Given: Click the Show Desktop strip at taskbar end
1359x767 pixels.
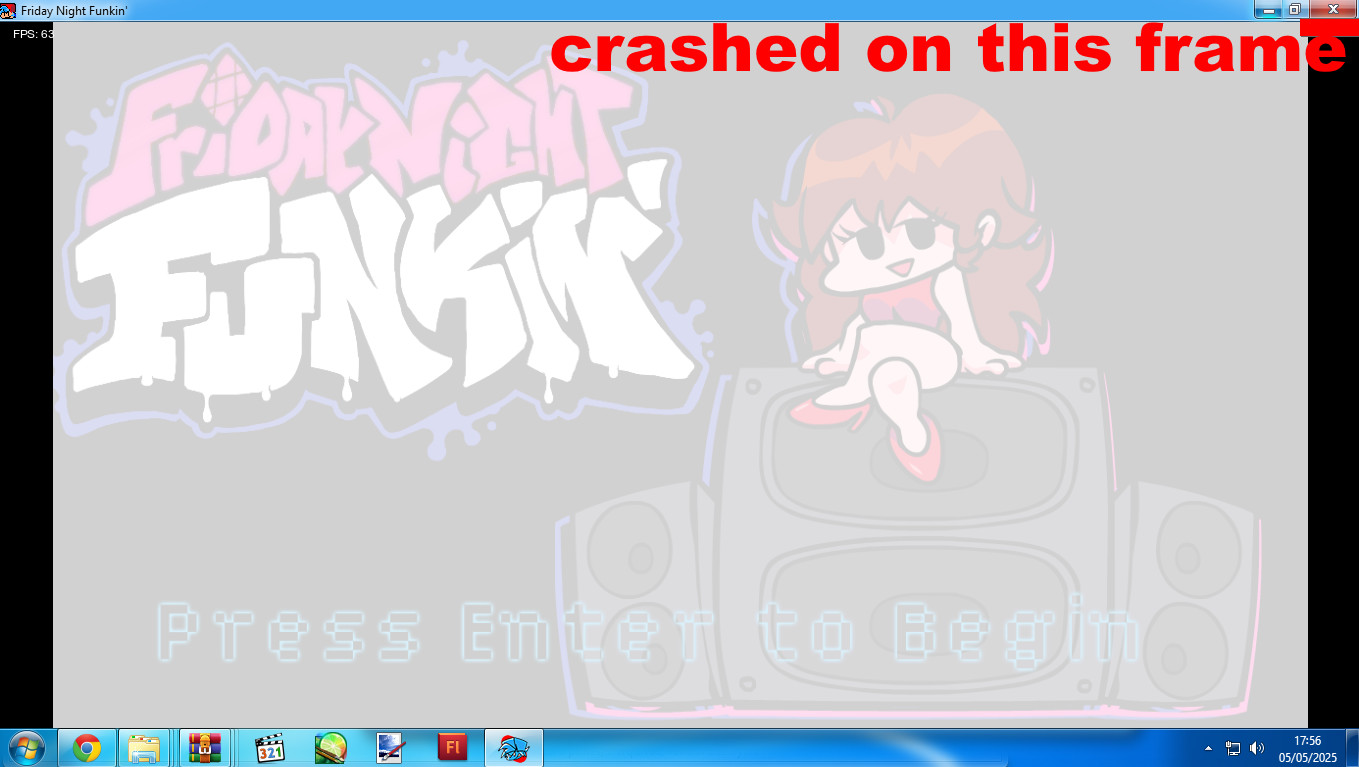Looking at the screenshot, I should 1353,748.
